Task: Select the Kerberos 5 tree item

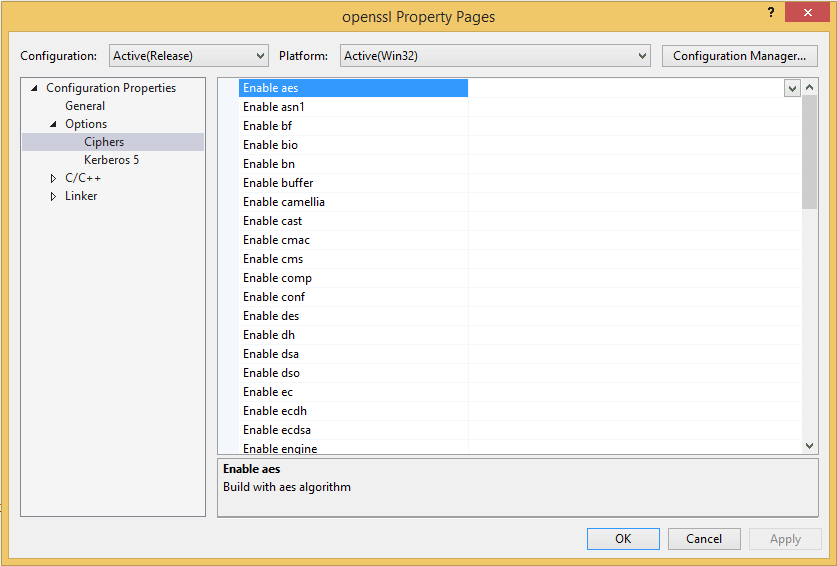Action: [112, 160]
